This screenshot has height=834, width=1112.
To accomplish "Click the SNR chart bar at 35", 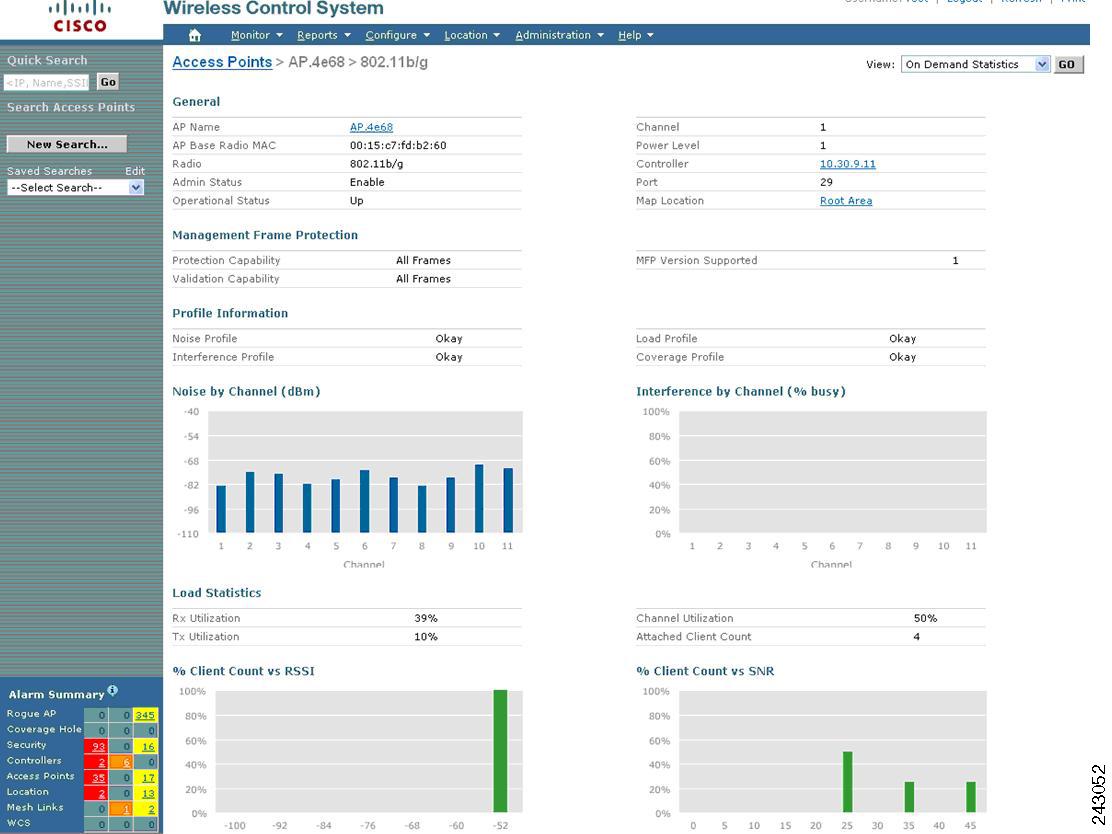I will 909,797.
